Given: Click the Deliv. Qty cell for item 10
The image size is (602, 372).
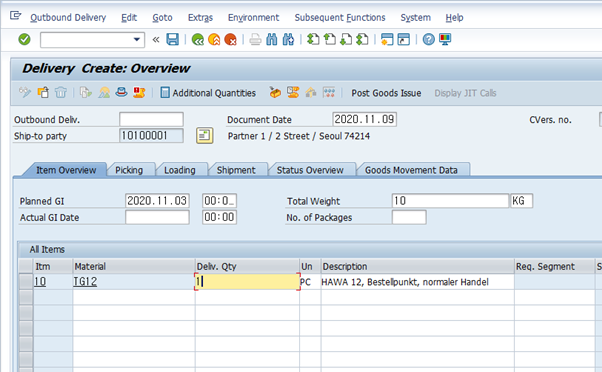Looking at the screenshot, I should pos(247,282).
